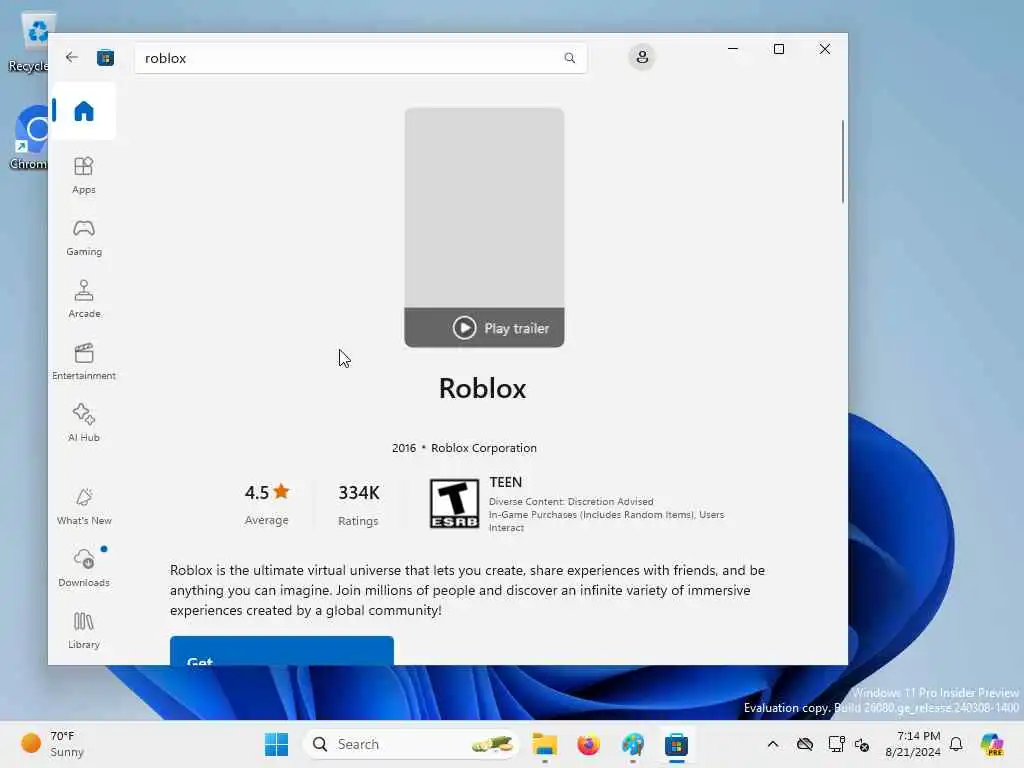The width and height of the screenshot is (1024, 768).
Task: Go back with the back arrow
Action: (x=71, y=57)
